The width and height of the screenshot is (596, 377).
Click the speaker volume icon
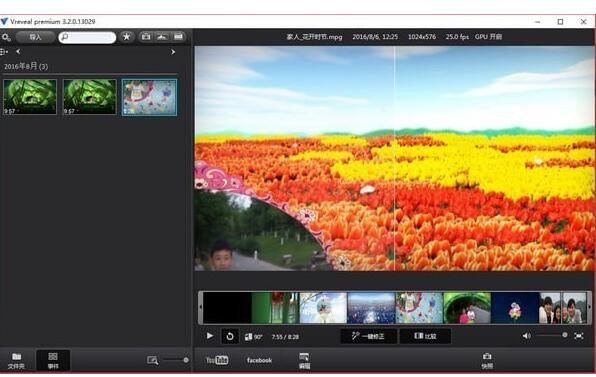pyautogui.click(x=526, y=336)
